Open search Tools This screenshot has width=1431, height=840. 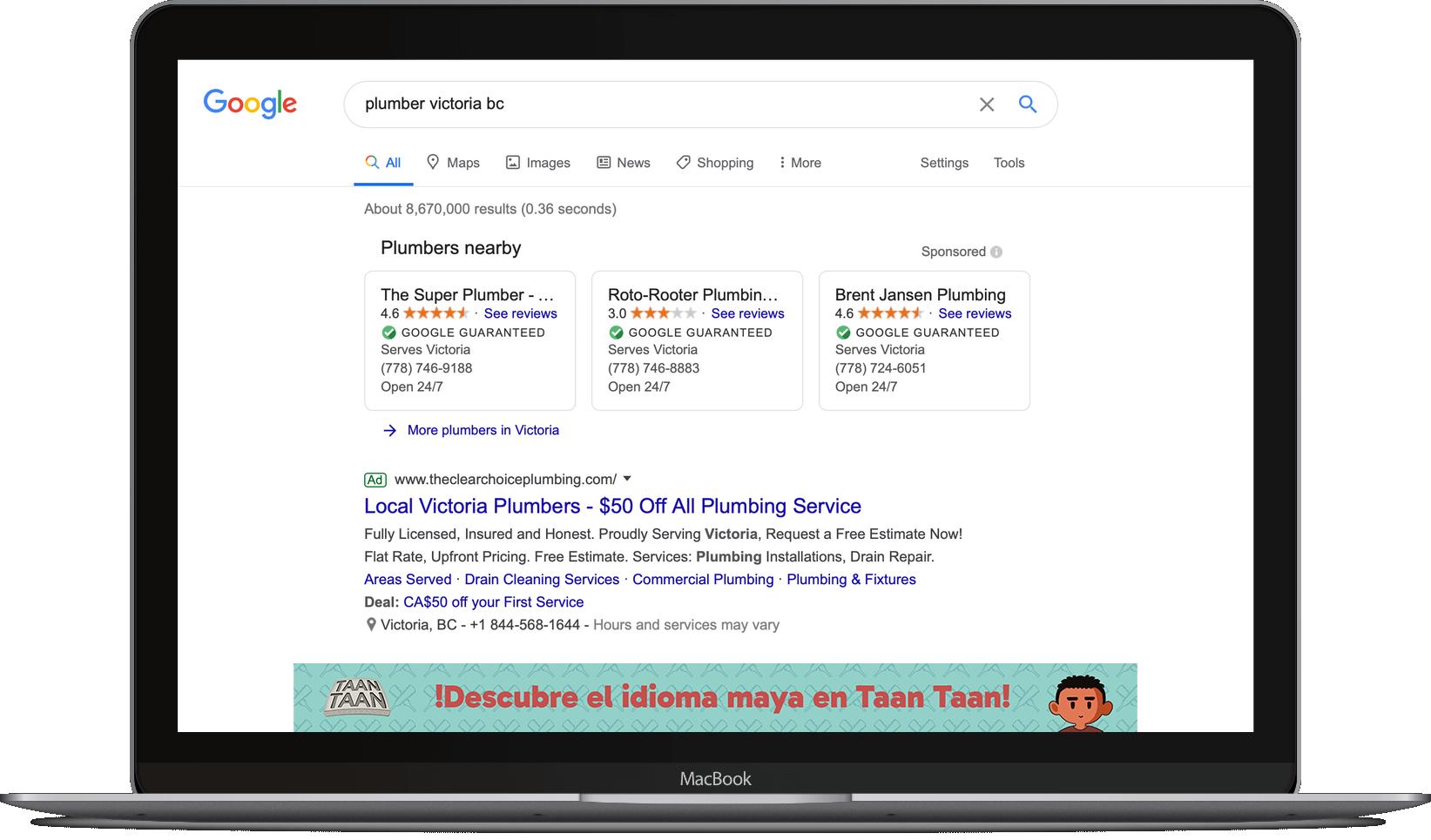pyautogui.click(x=1009, y=163)
